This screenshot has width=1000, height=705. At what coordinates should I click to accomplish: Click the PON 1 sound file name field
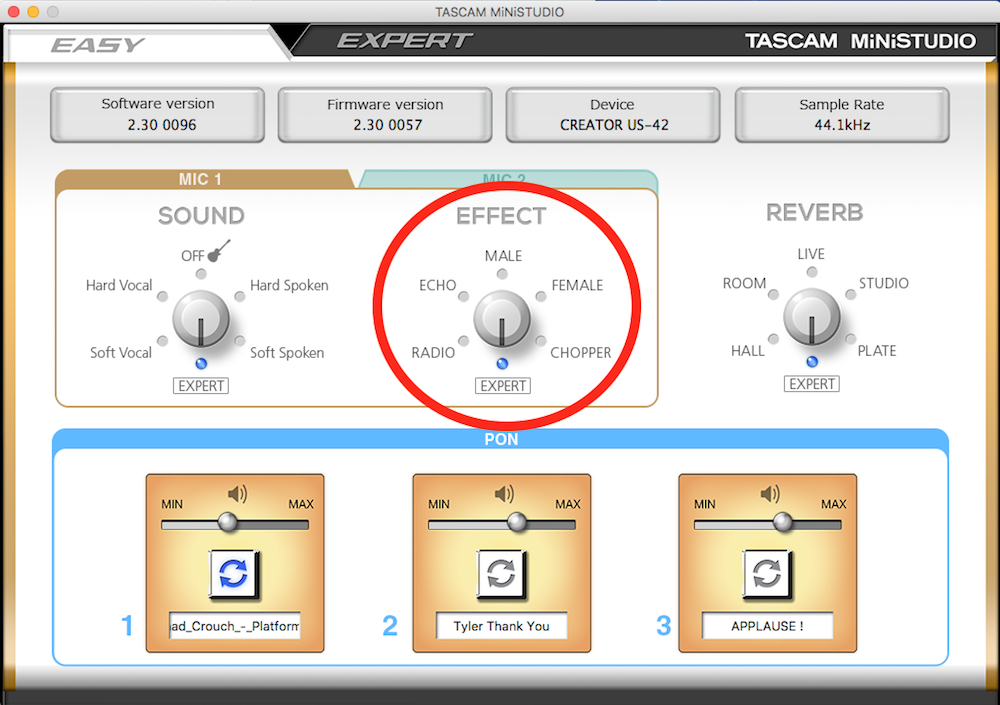tap(235, 626)
